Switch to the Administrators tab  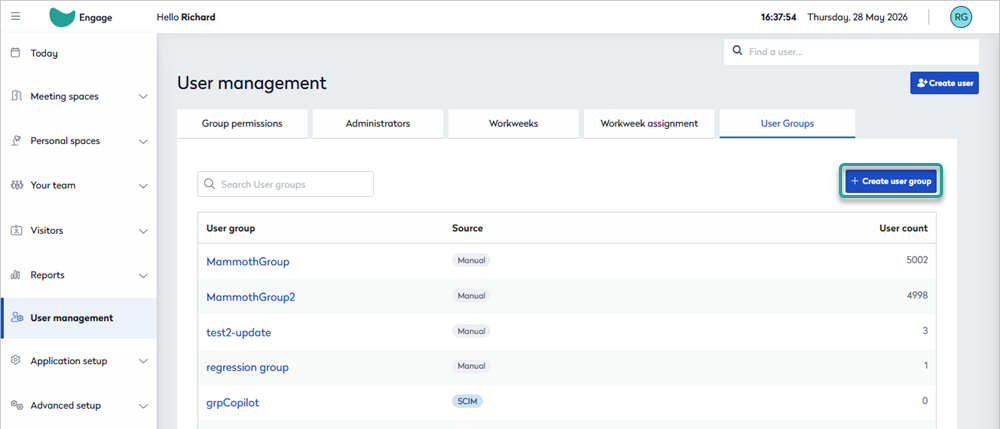(x=378, y=124)
